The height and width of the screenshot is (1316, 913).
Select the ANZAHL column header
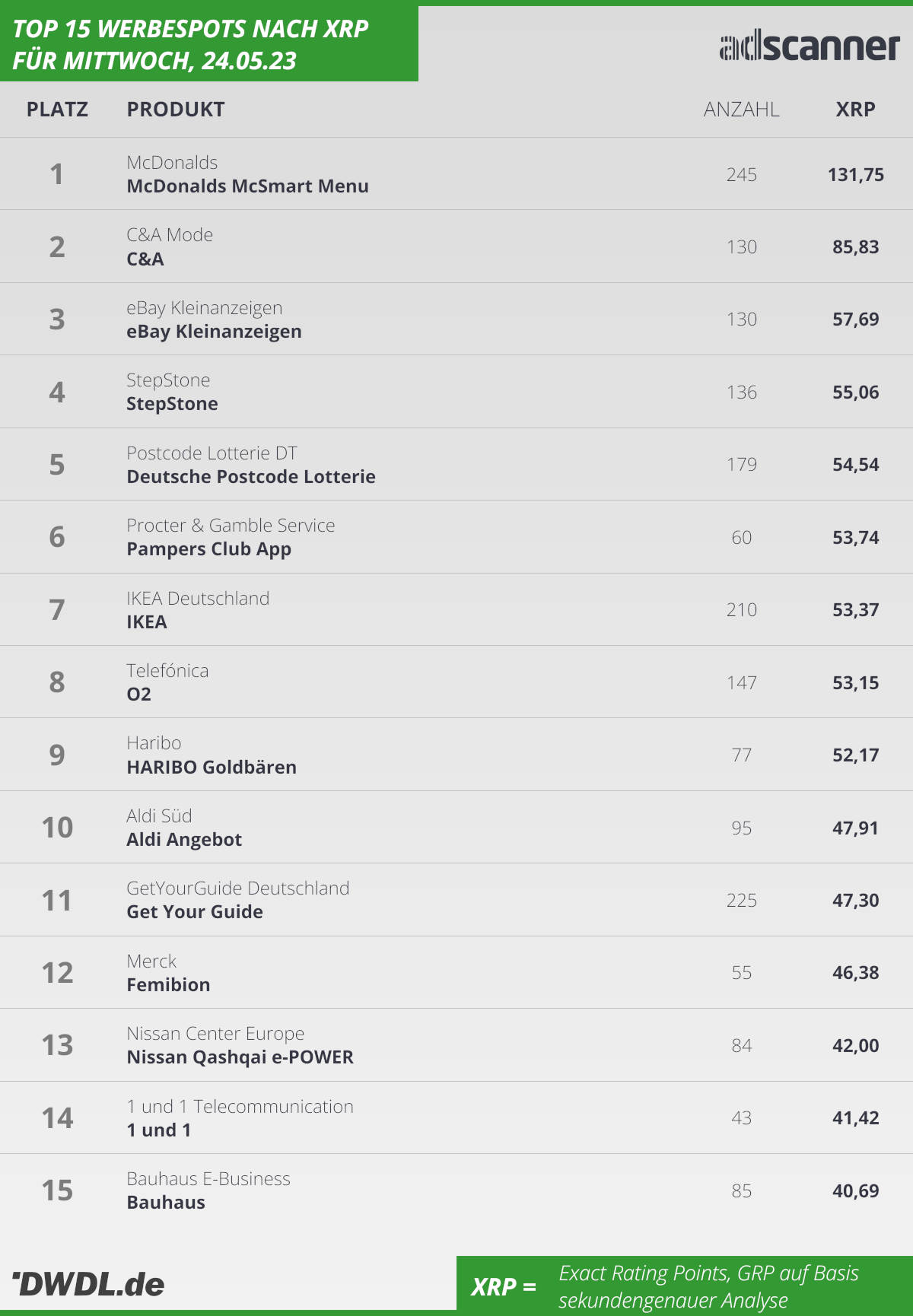[x=741, y=110]
